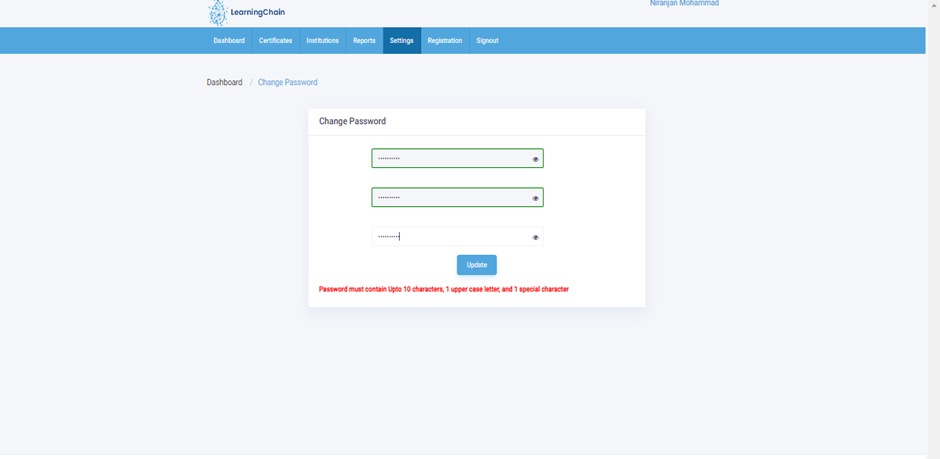940x459 pixels.
Task: Click the Dashboard breadcrumb link
Action: coord(224,82)
